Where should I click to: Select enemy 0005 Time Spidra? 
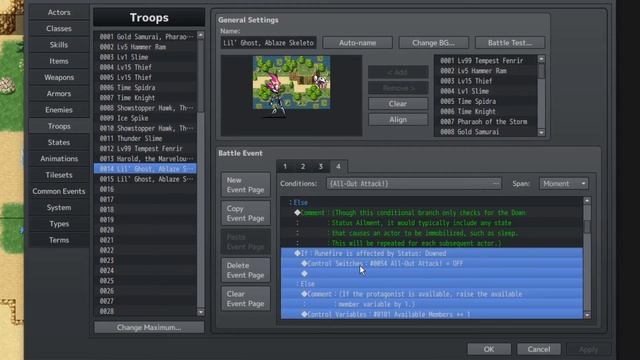click(x=486, y=101)
